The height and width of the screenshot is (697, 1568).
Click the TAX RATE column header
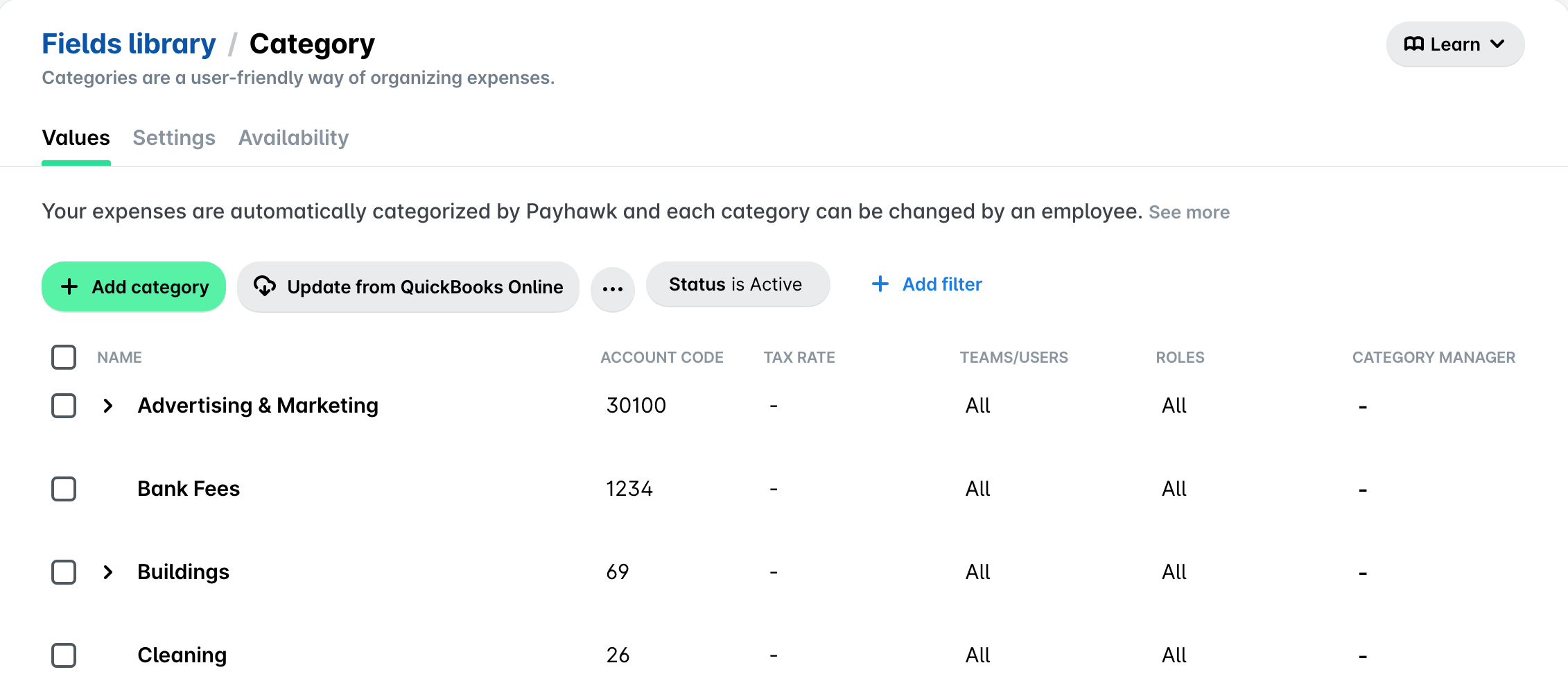(799, 358)
